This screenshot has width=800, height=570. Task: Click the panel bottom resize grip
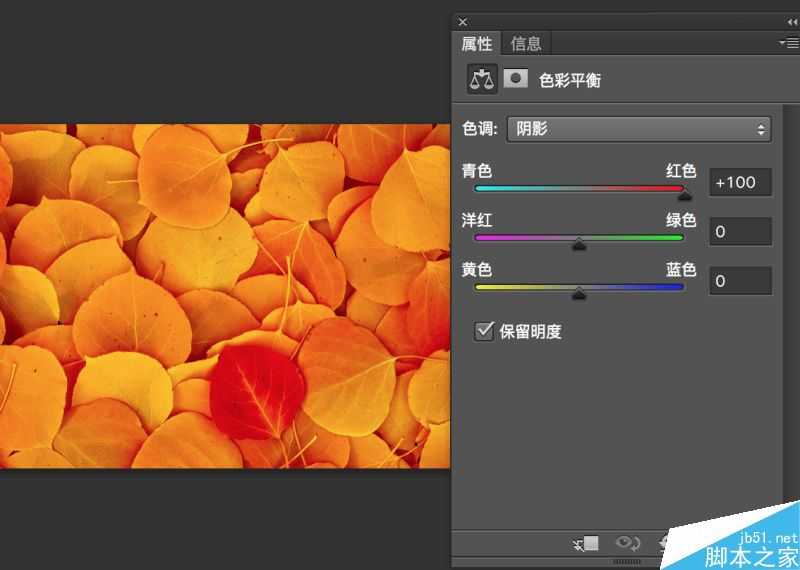(627, 563)
